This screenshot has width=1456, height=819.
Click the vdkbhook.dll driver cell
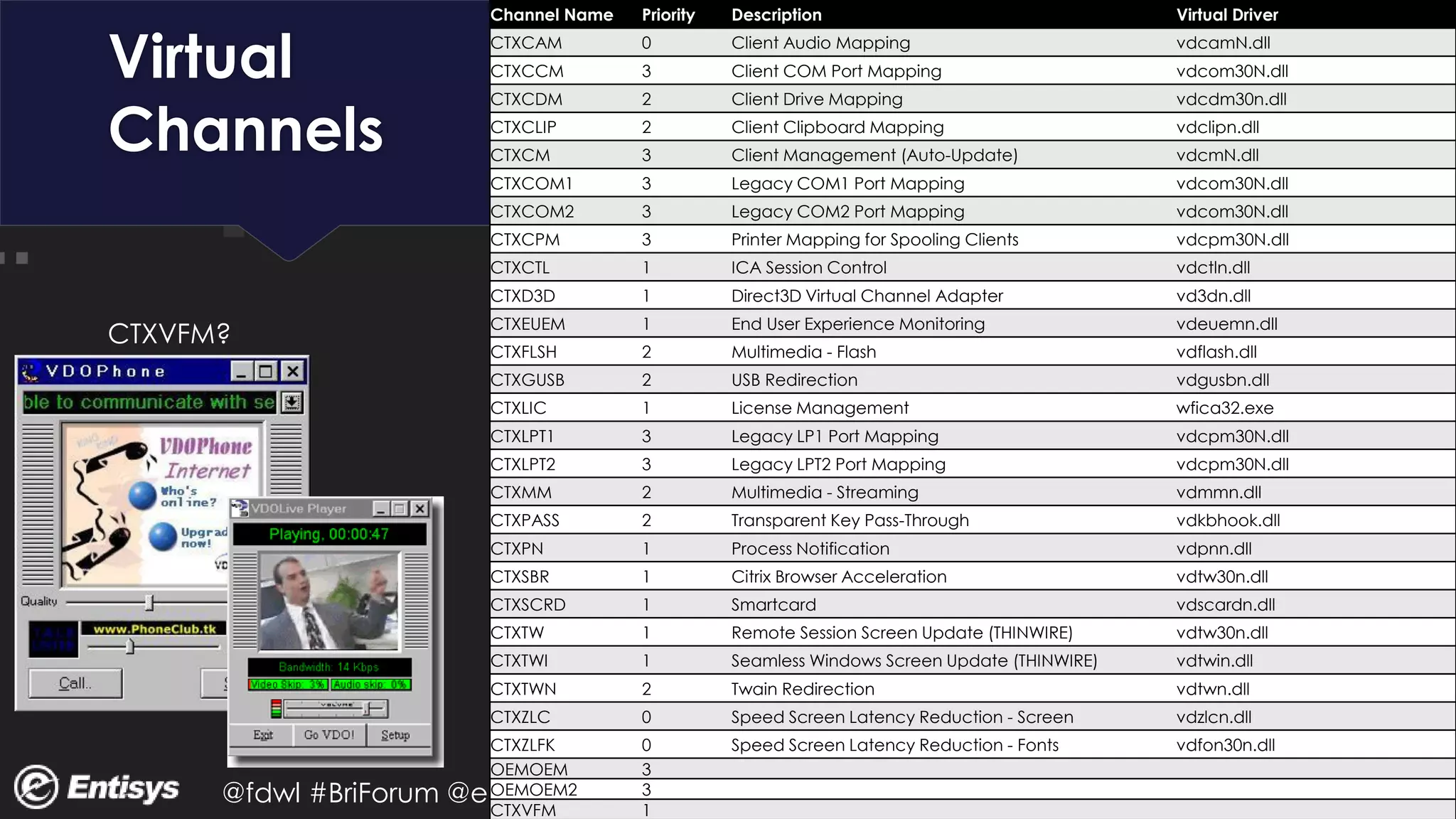tap(1228, 520)
